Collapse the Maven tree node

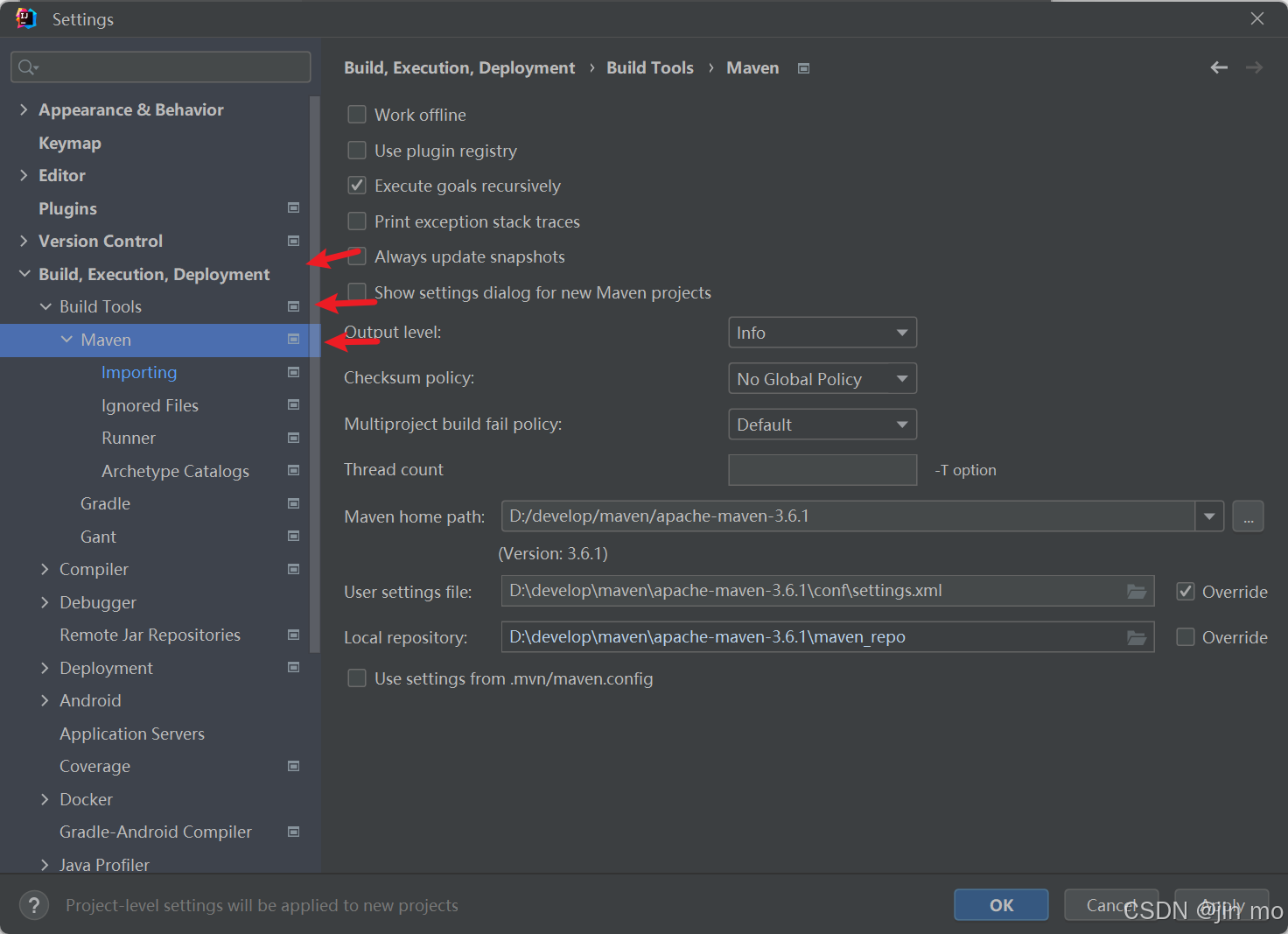[66, 340]
